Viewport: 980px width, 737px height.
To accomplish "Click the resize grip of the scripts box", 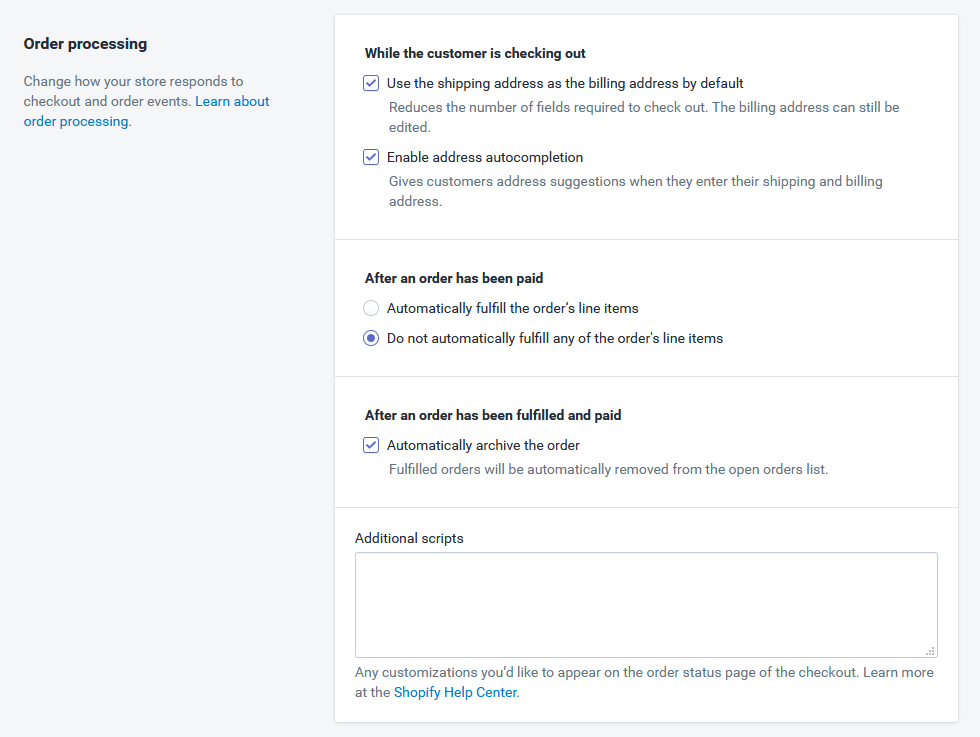I will 930,651.
